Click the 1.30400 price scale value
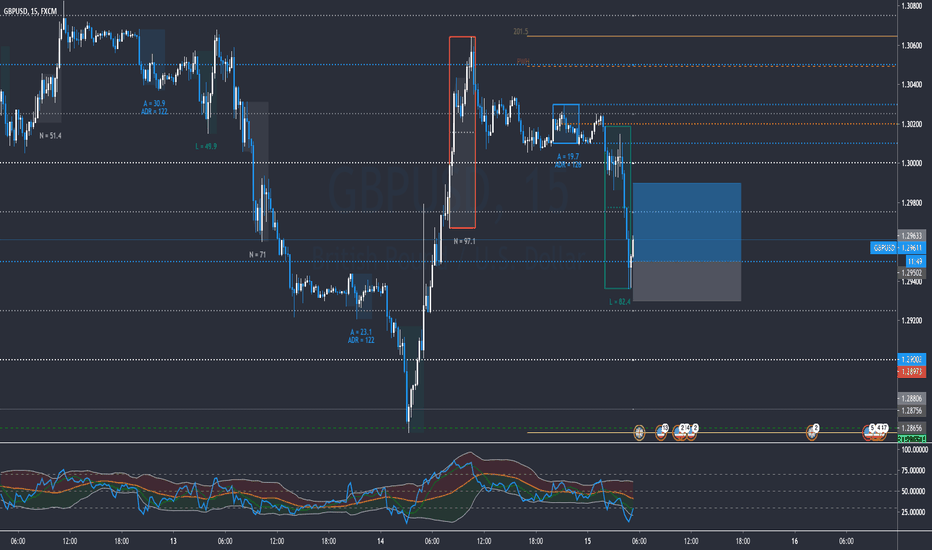Image resolution: width=932 pixels, height=550 pixels. click(x=911, y=84)
